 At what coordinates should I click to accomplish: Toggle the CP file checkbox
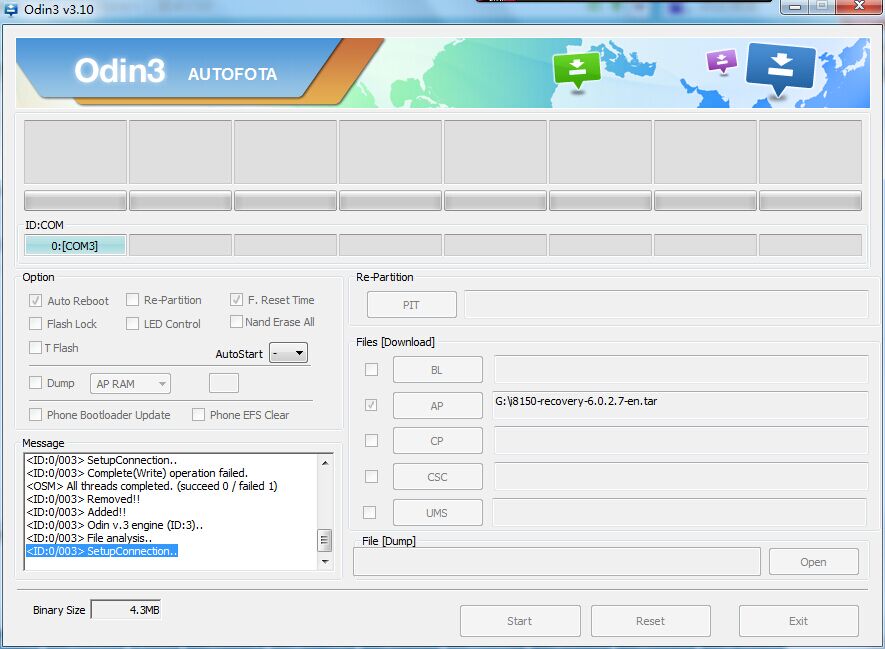[x=371, y=440]
